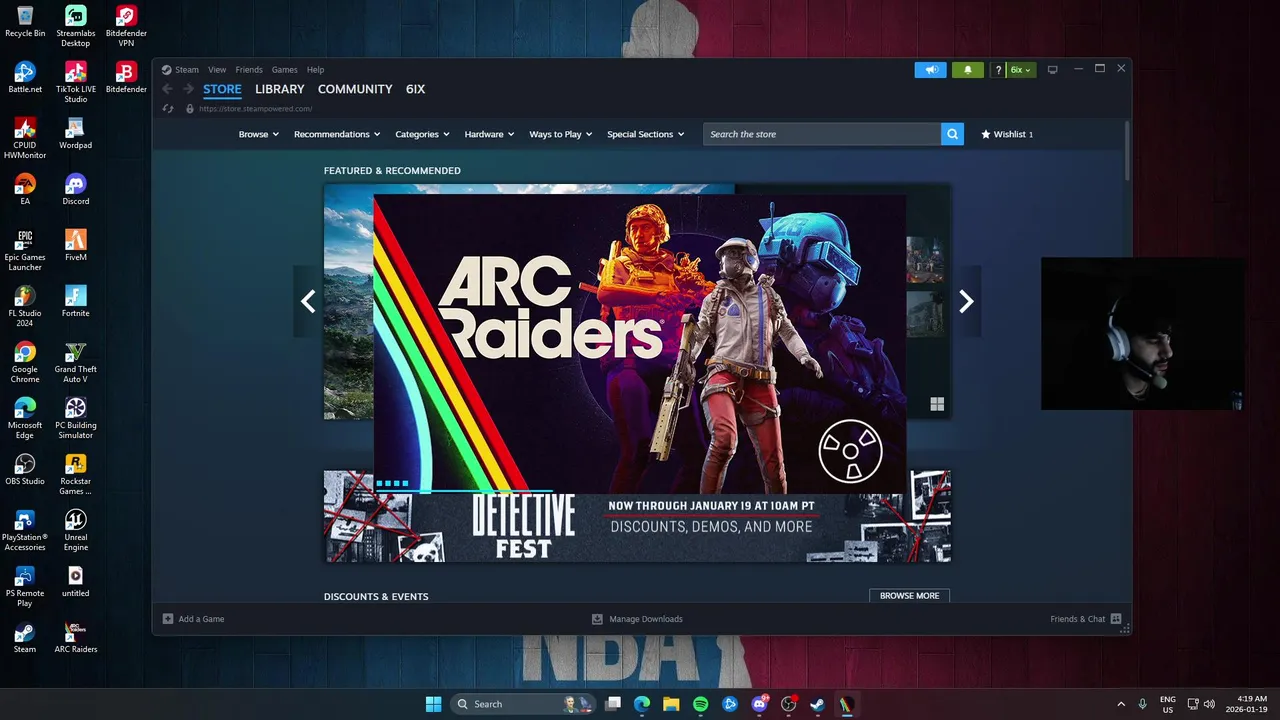Click Manage Downloads

pyautogui.click(x=637, y=619)
